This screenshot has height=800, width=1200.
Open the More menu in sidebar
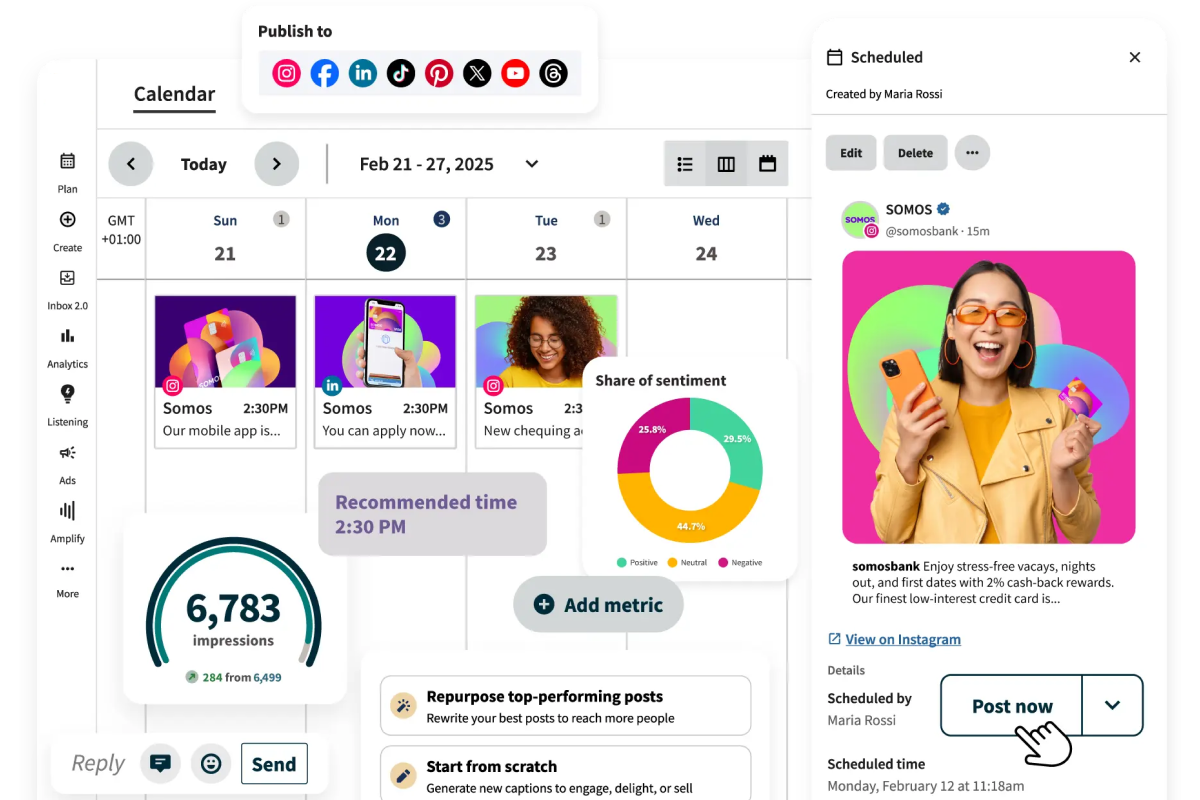click(x=67, y=578)
